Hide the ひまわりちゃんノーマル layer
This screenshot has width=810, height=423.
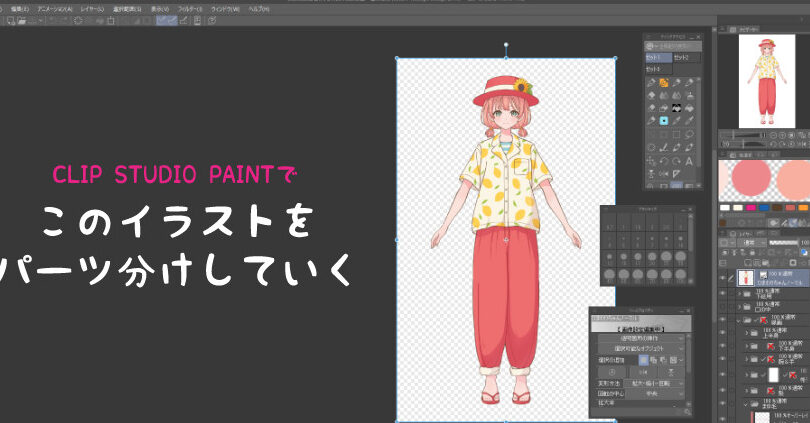pyautogui.click(x=723, y=278)
